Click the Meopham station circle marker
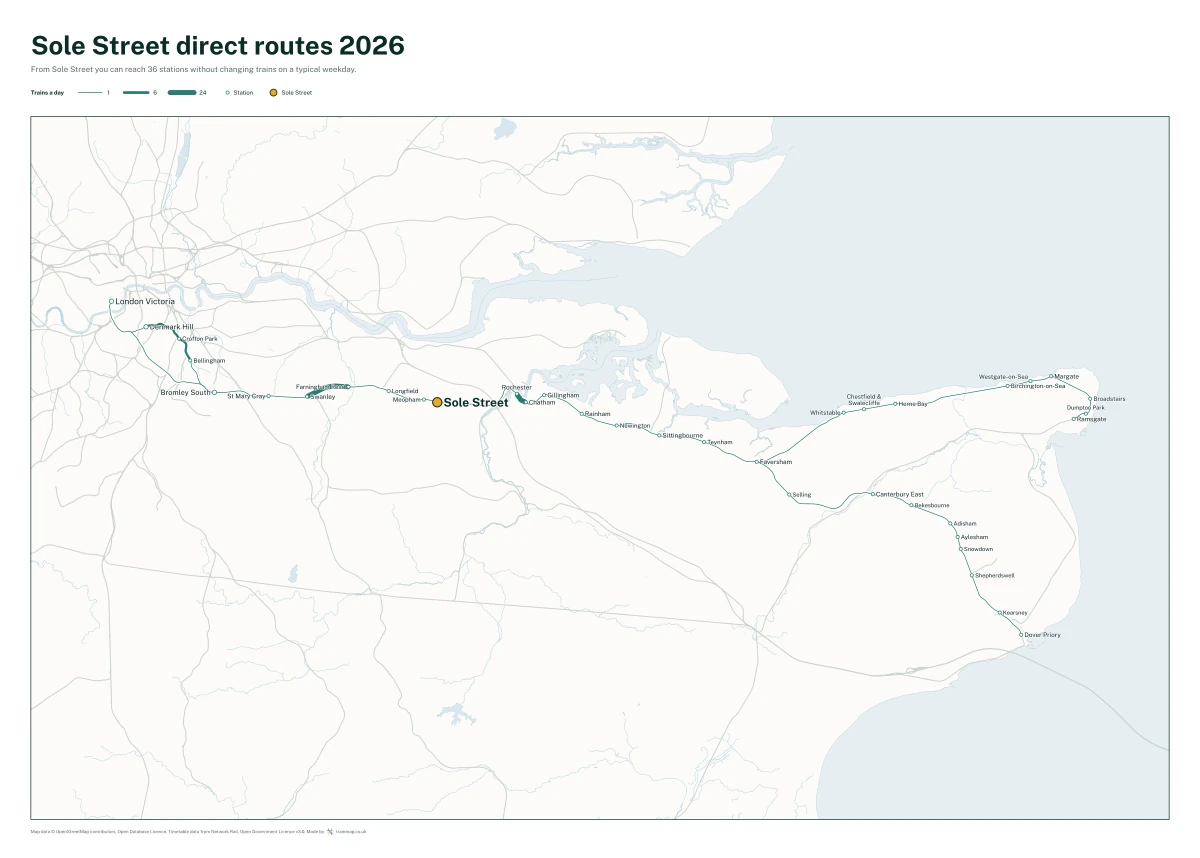Screen dimensions: 1200x858 click(x=424, y=399)
